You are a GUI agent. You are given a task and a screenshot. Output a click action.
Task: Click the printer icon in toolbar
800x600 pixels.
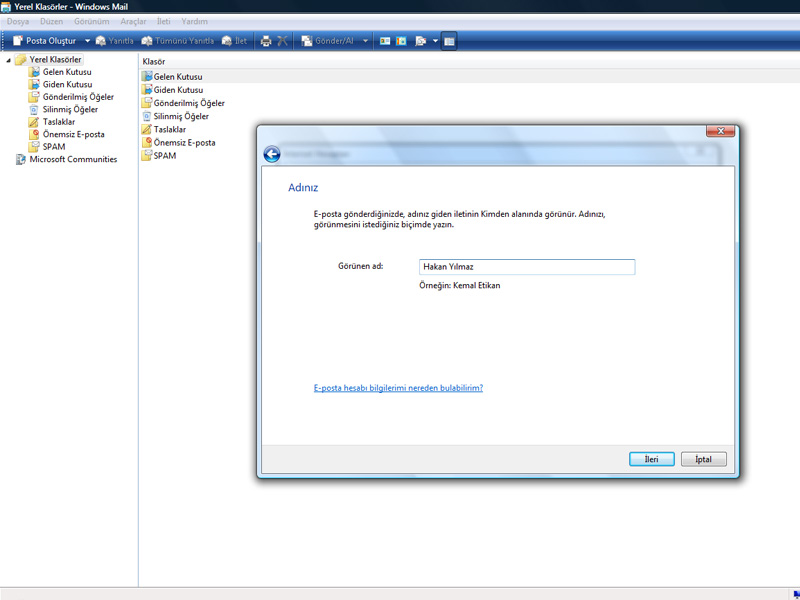coord(266,41)
